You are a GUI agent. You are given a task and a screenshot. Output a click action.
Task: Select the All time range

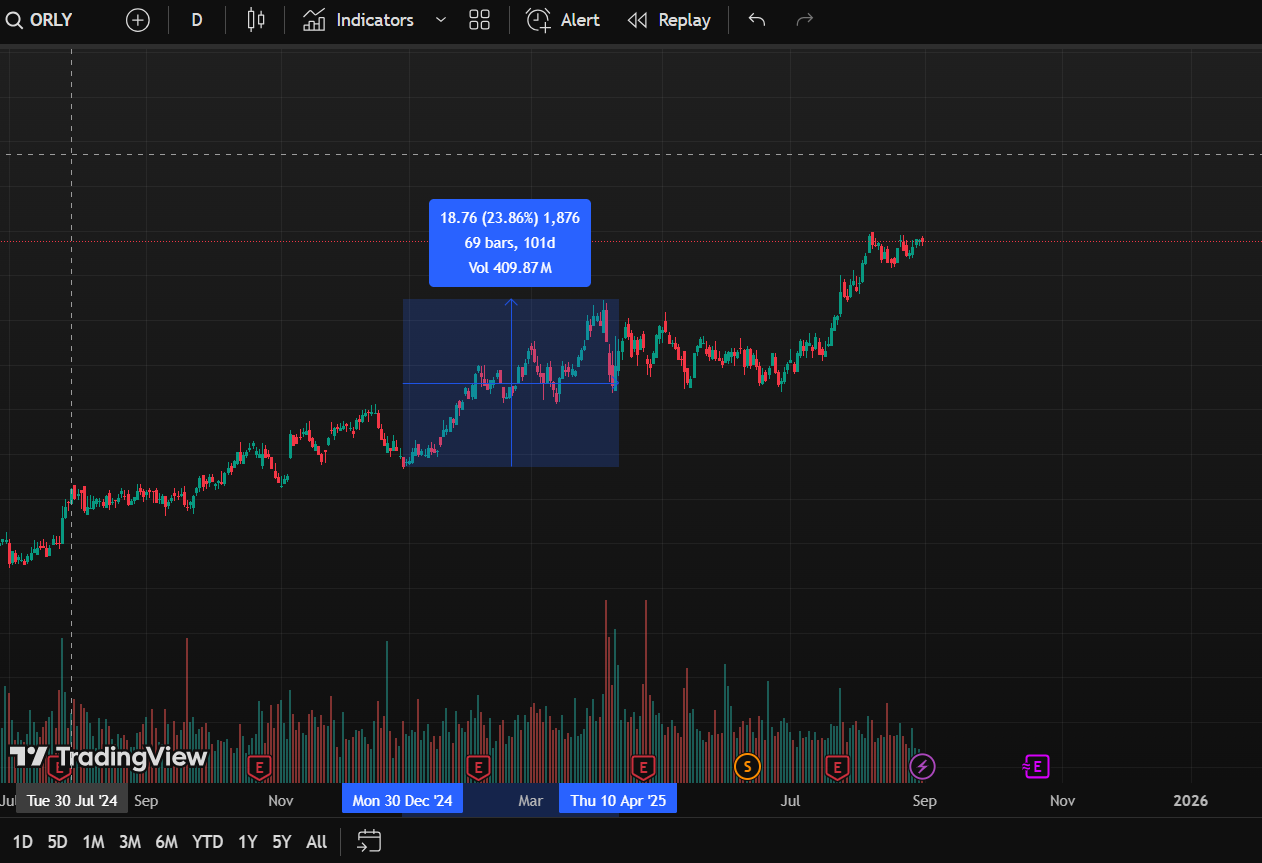pos(316,842)
